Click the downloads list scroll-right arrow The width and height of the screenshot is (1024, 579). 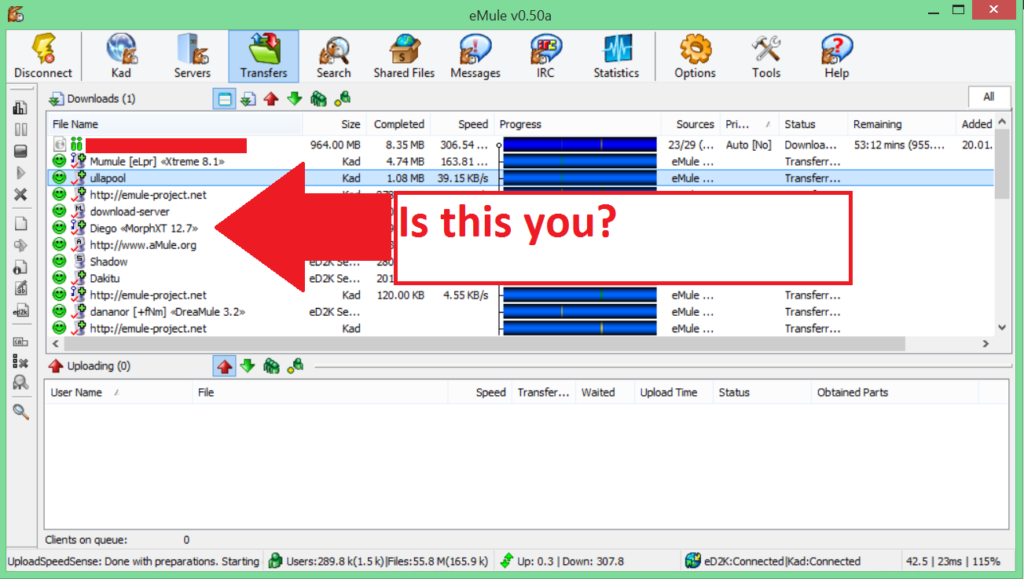986,343
